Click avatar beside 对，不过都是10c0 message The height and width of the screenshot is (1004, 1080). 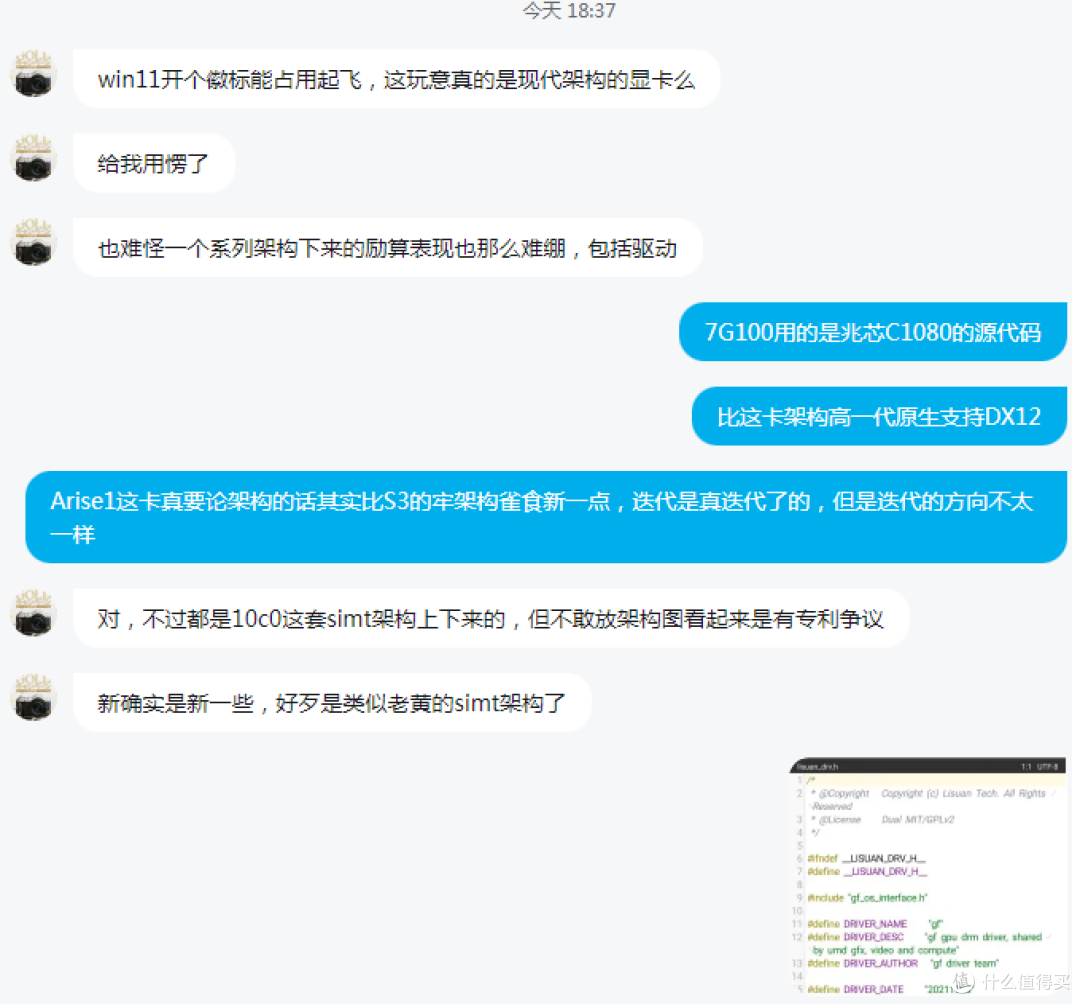click(x=33, y=613)
